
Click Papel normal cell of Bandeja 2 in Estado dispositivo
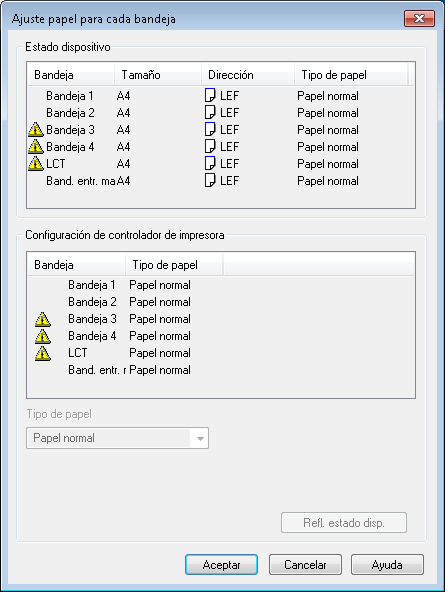pyautogui.click(x=328, y=113)
